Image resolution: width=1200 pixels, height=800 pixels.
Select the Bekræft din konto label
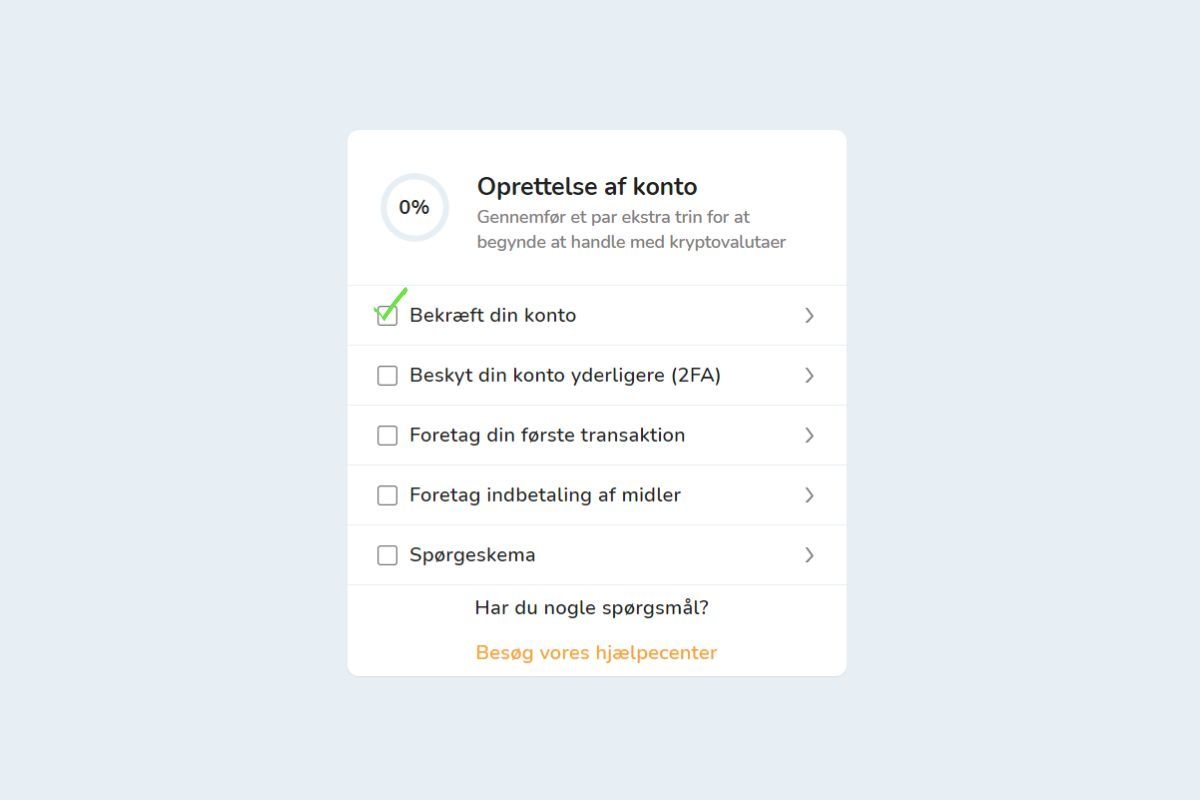coord(493,316)
